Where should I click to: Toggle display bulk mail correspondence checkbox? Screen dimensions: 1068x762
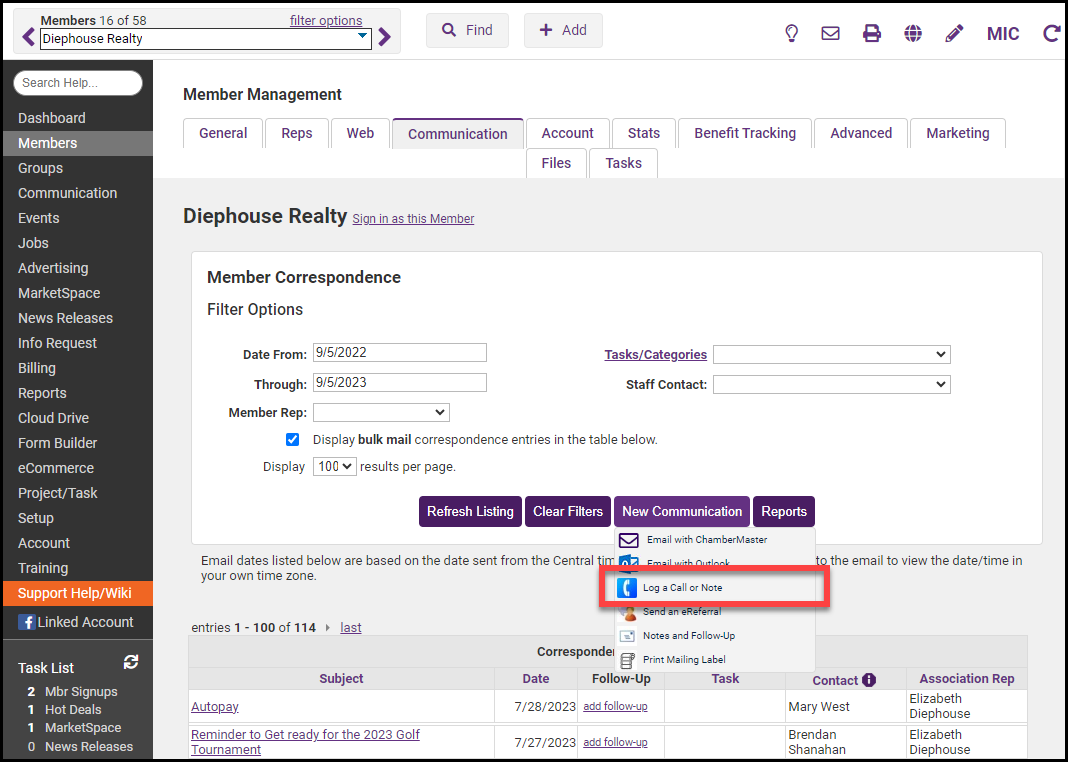[x=293, y=439]
